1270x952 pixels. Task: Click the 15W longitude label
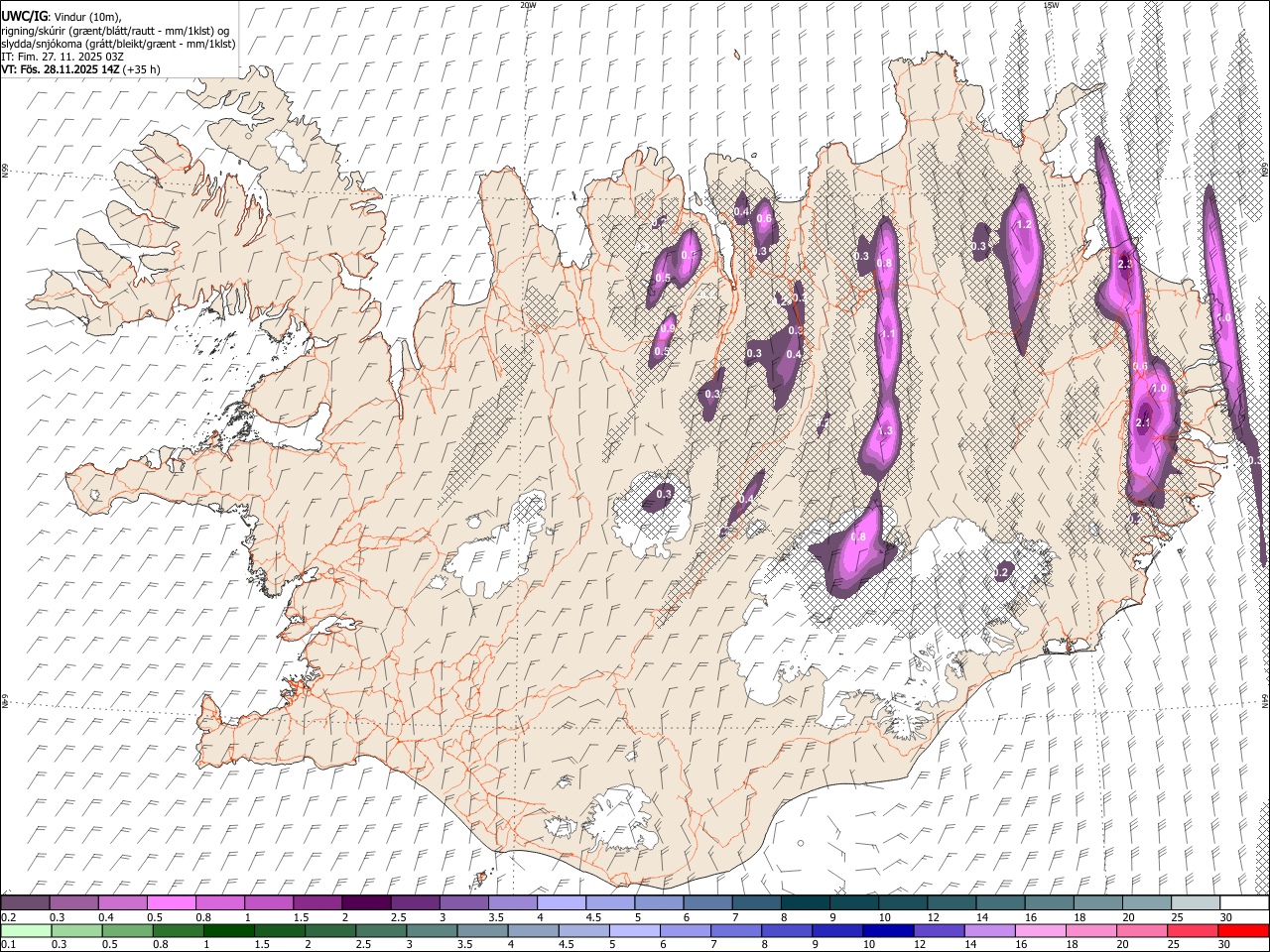(1051, 5)
